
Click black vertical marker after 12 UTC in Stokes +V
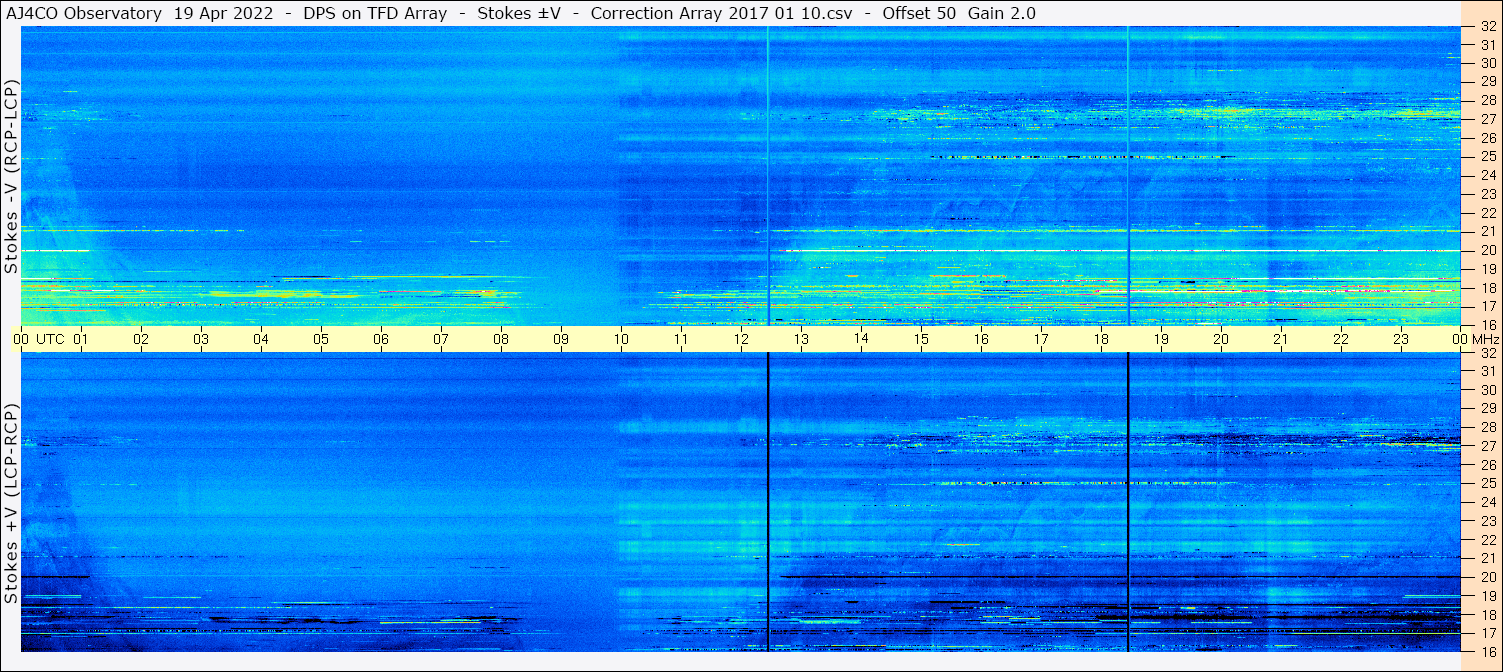(767, 502)
